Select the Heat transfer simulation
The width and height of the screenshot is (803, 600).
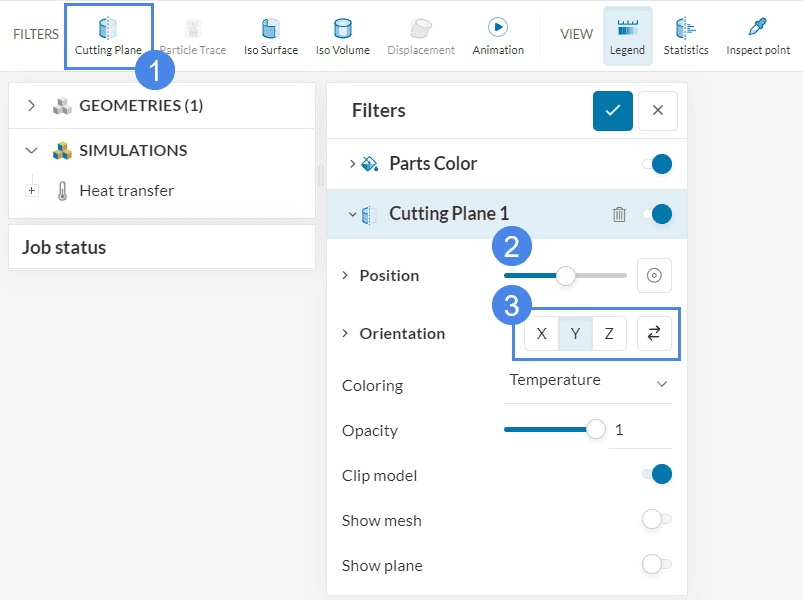[x=126, y=190]
